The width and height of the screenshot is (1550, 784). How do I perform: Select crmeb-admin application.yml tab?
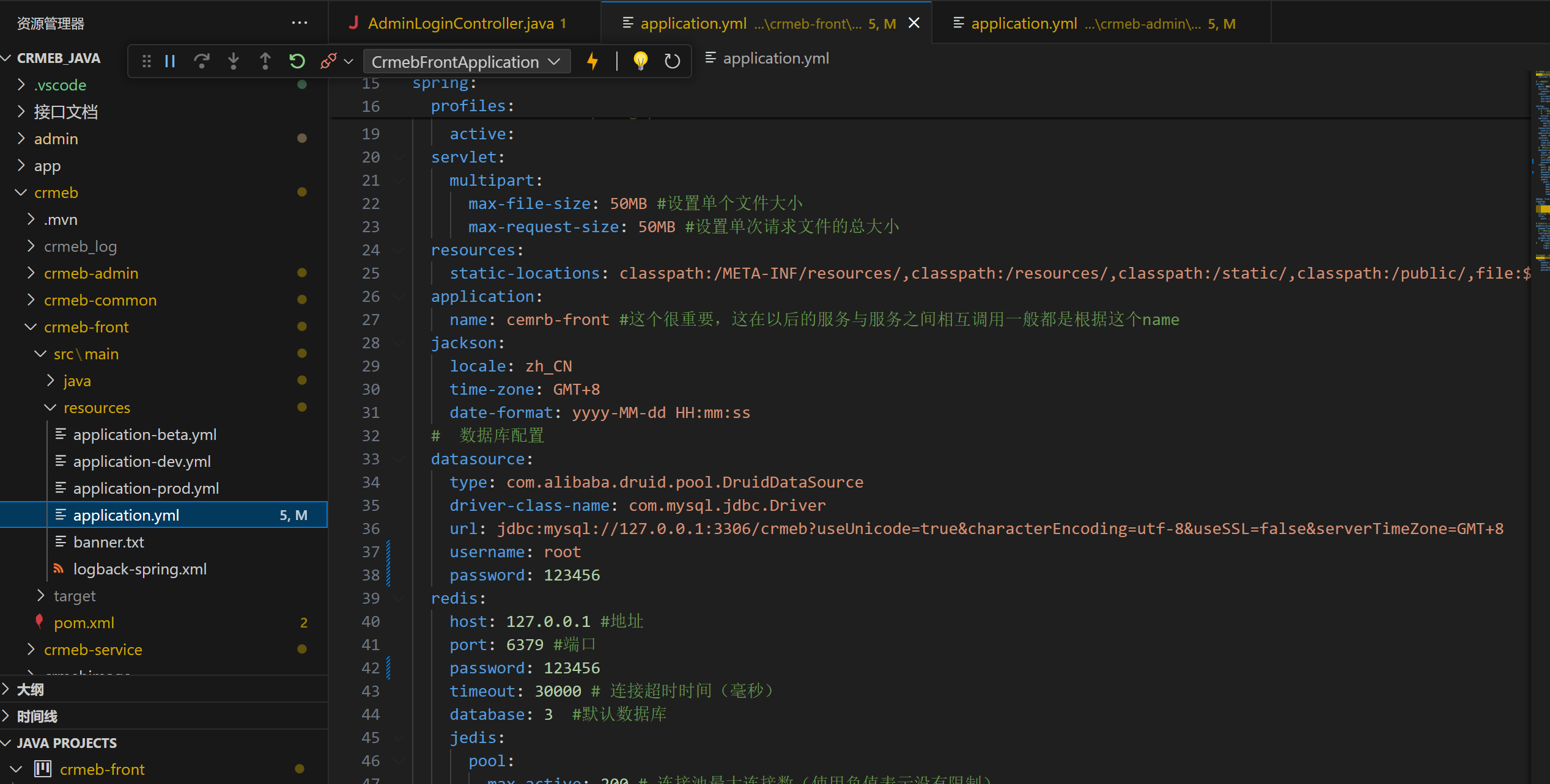pos(1101,23)
